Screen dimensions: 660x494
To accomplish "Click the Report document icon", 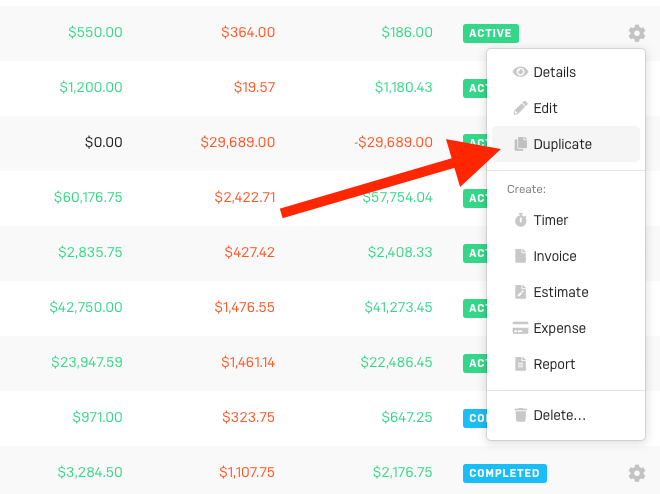I will click(x=520, y=364).
